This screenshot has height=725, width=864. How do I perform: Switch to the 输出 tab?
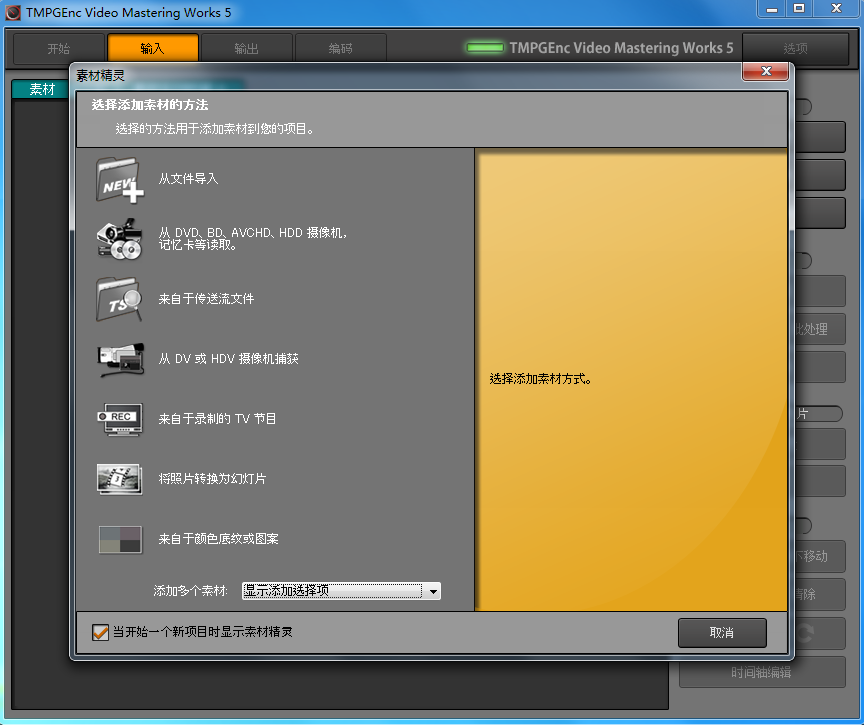click(x=246, y=48)
